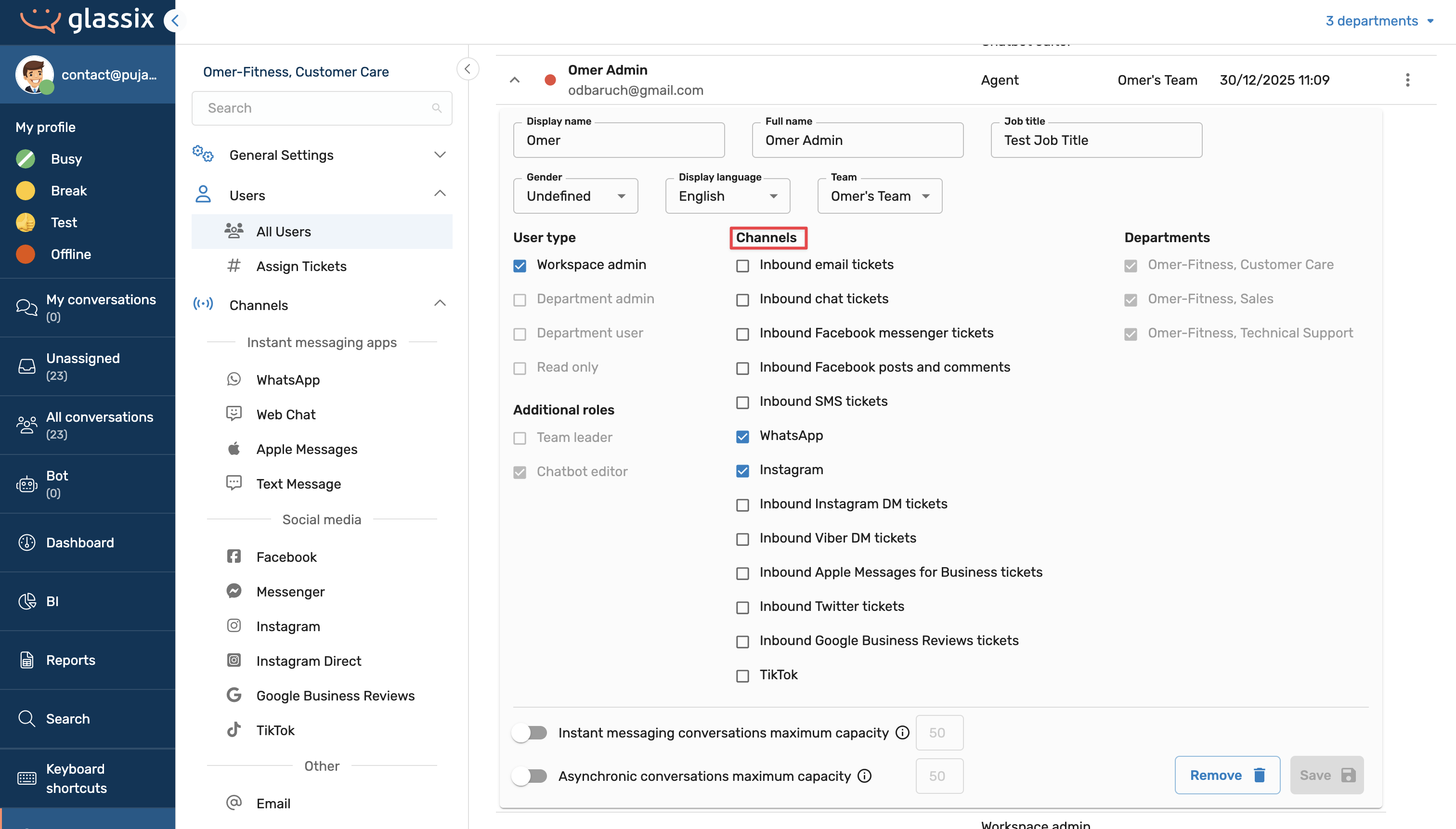Open the 3 departments dropdown

pos(1378,21)
